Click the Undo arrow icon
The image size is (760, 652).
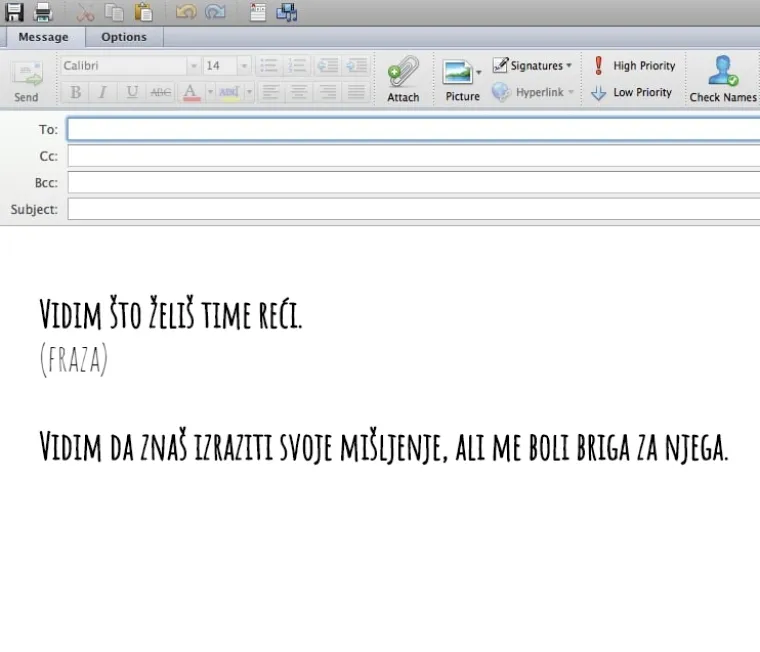pos(186,12)
